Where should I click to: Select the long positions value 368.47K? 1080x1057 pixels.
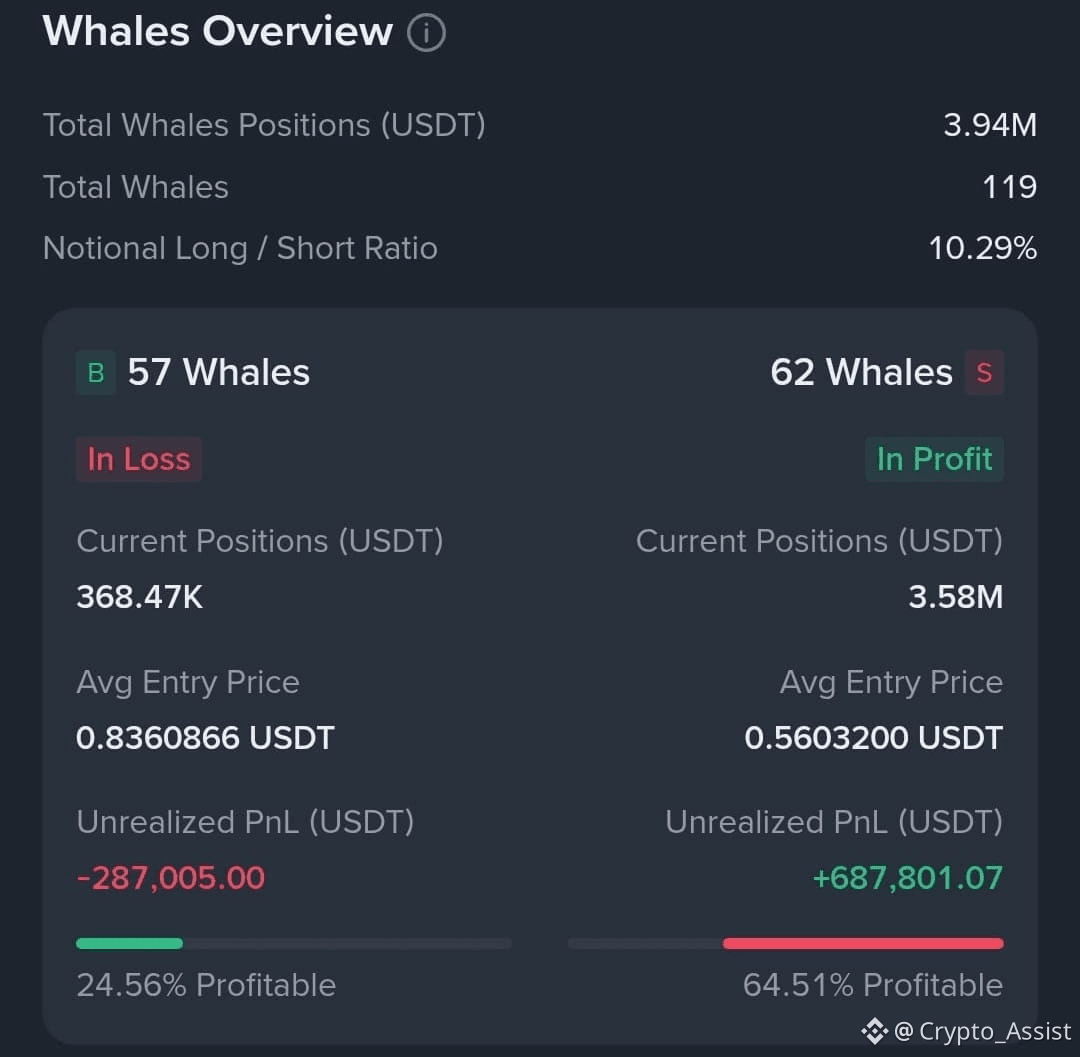click(x=140, y=597)
